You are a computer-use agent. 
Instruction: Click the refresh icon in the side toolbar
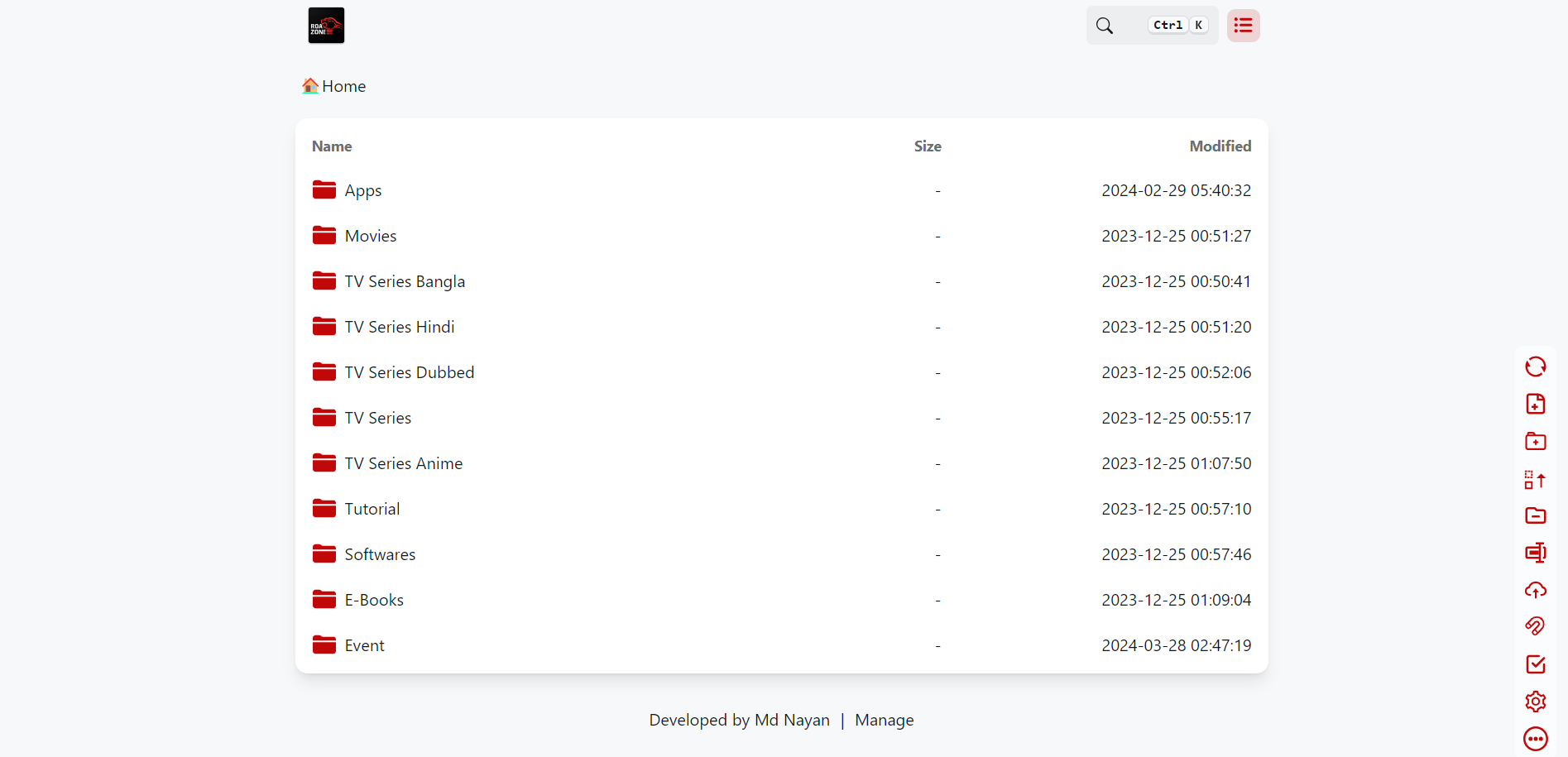tap(1535, 367)
